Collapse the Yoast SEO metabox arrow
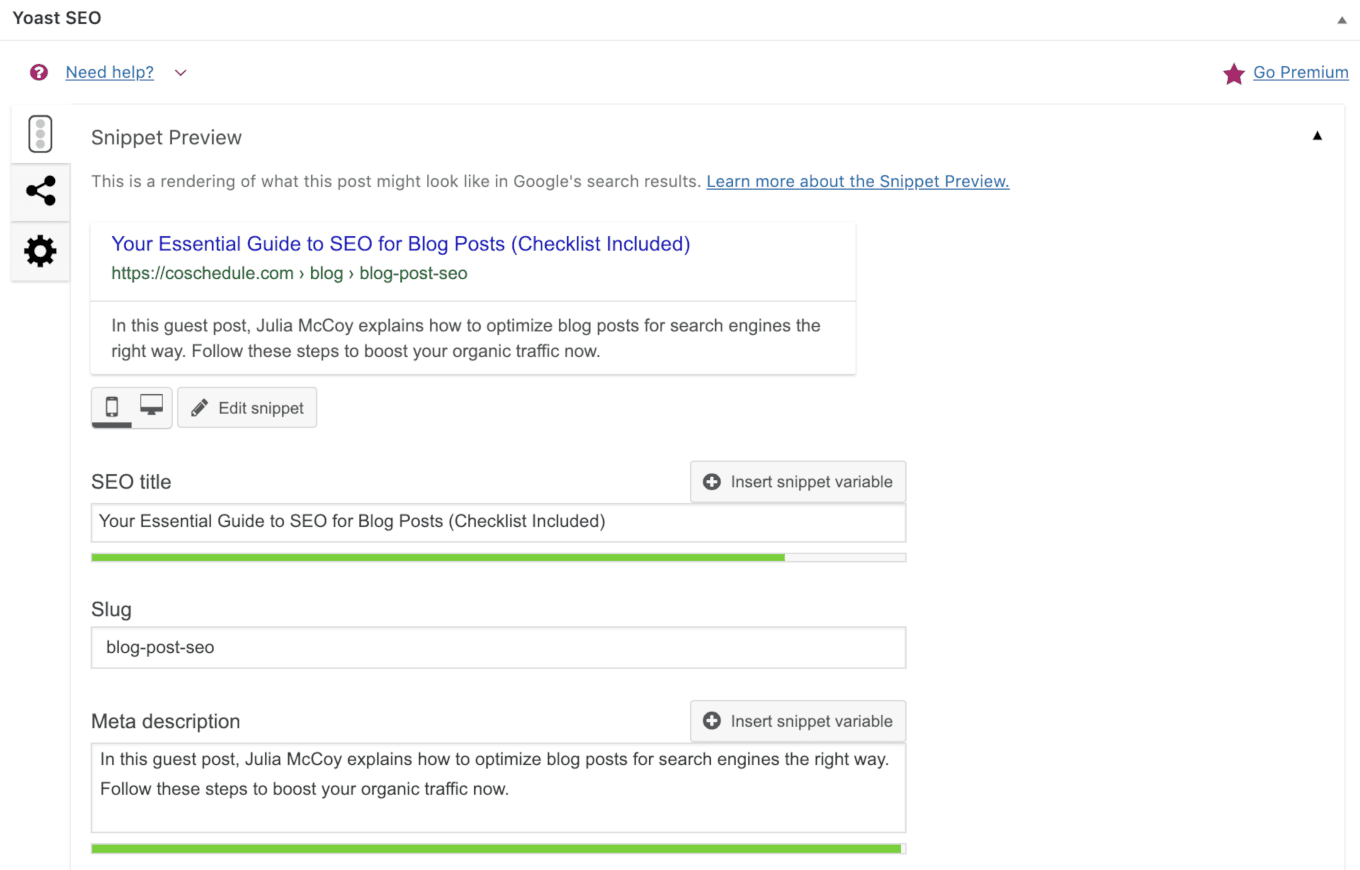1360x870 pixels. 1340,19
